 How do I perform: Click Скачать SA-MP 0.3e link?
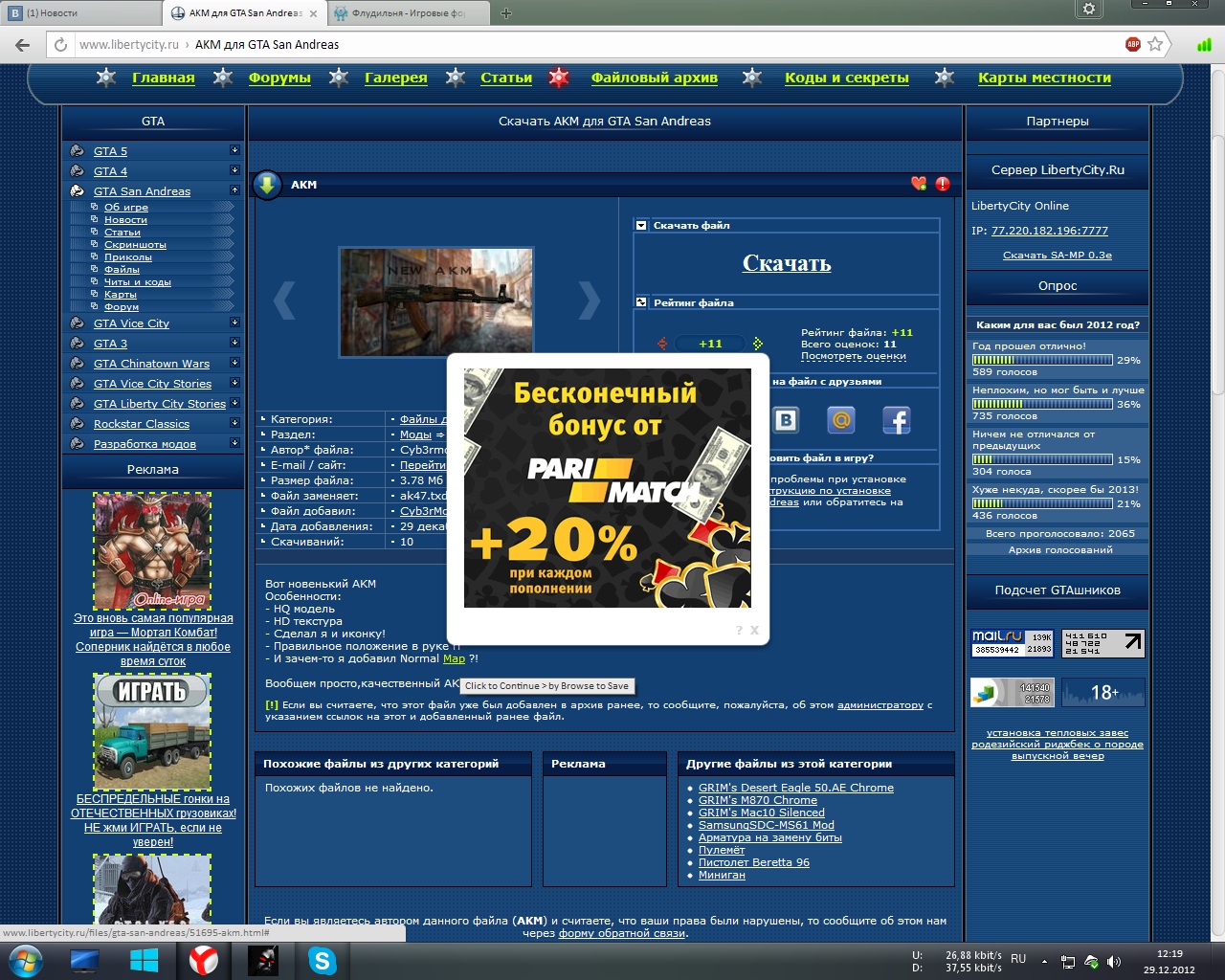click(1058, 256)
